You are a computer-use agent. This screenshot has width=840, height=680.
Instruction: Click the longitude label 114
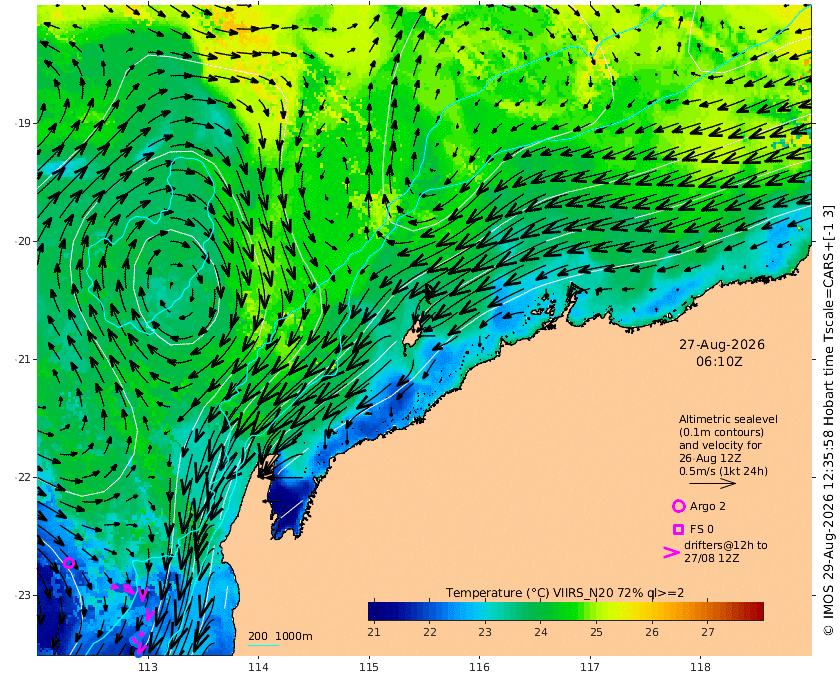click(x=258, y=667)
